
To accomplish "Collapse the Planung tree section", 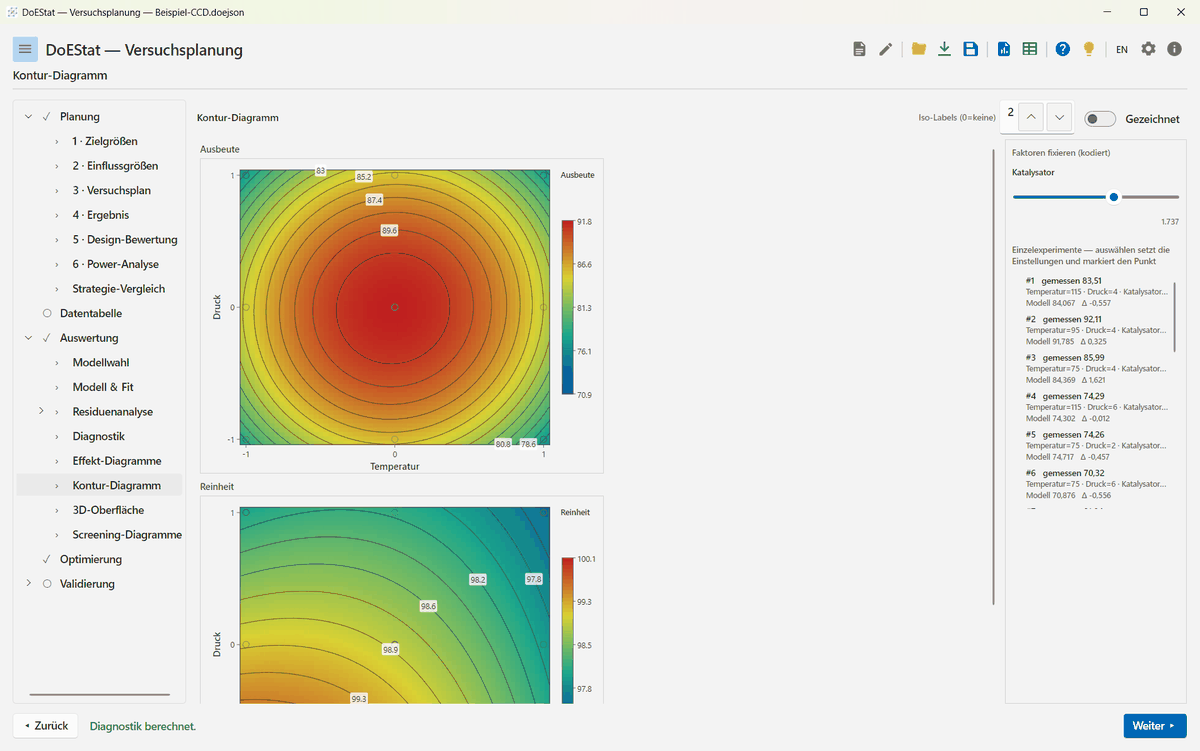I will tap(28, 116).
